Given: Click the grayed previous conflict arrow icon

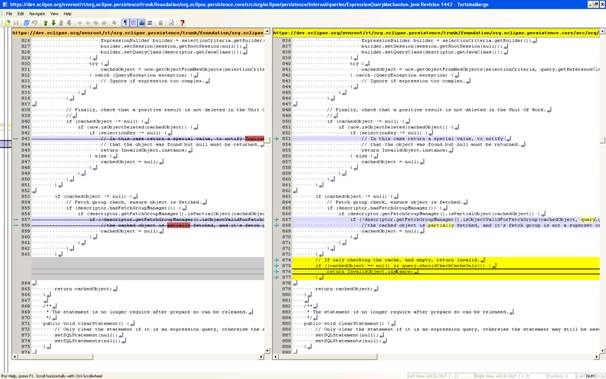Looking at the screenshot, I should pyautogui.click(x=61, y=23).
